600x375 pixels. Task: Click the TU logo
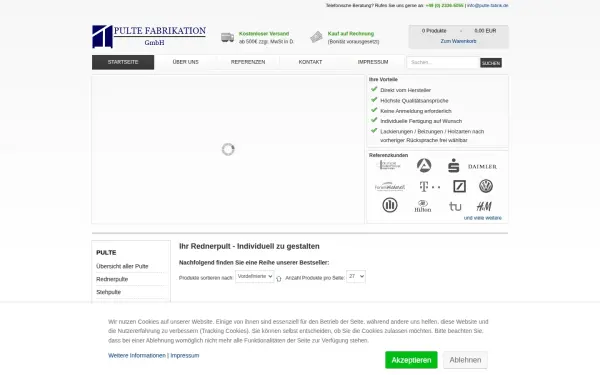pos(455,207)
